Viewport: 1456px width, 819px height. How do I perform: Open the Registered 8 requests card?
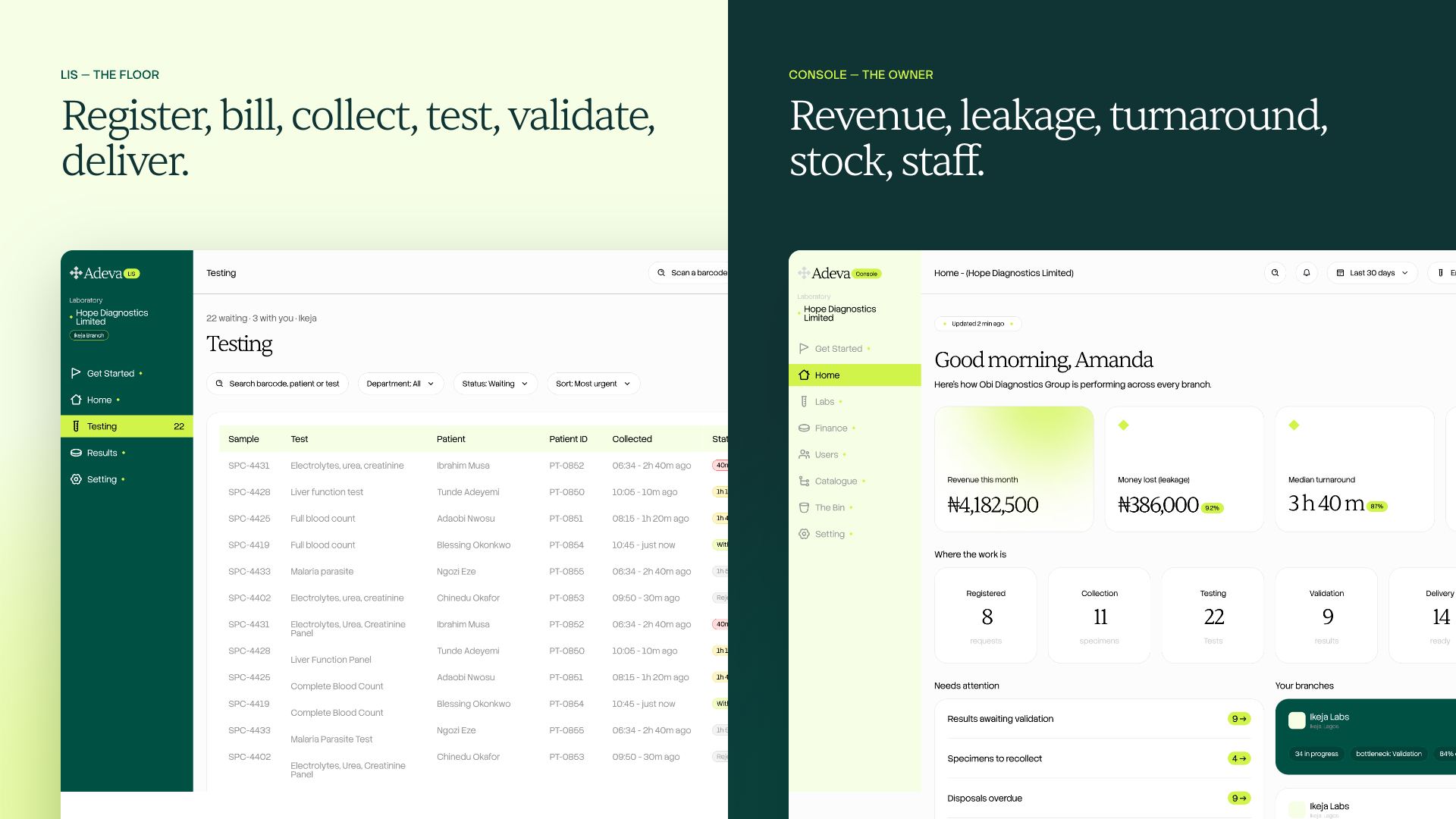coord(986,616)
